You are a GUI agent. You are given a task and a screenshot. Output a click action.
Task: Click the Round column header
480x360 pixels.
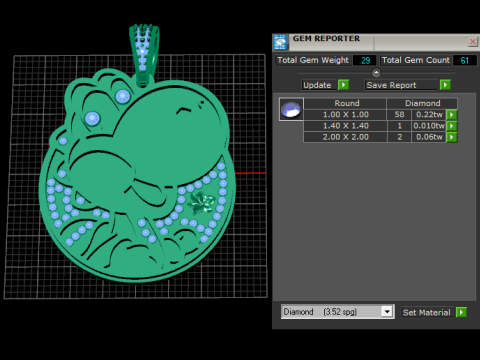[x=345, y=103]
